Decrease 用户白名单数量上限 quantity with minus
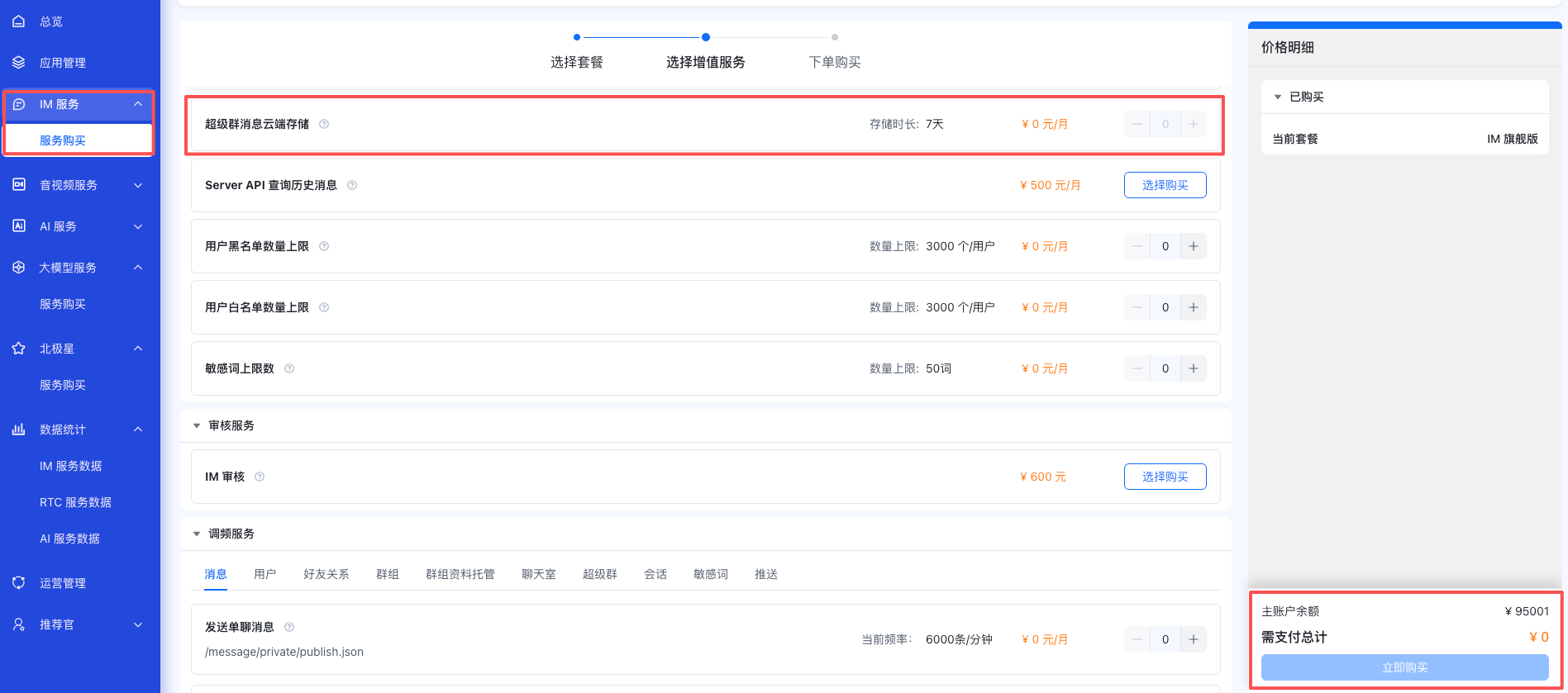Screen dimensions: 1568x693 tap(1137, 307)
